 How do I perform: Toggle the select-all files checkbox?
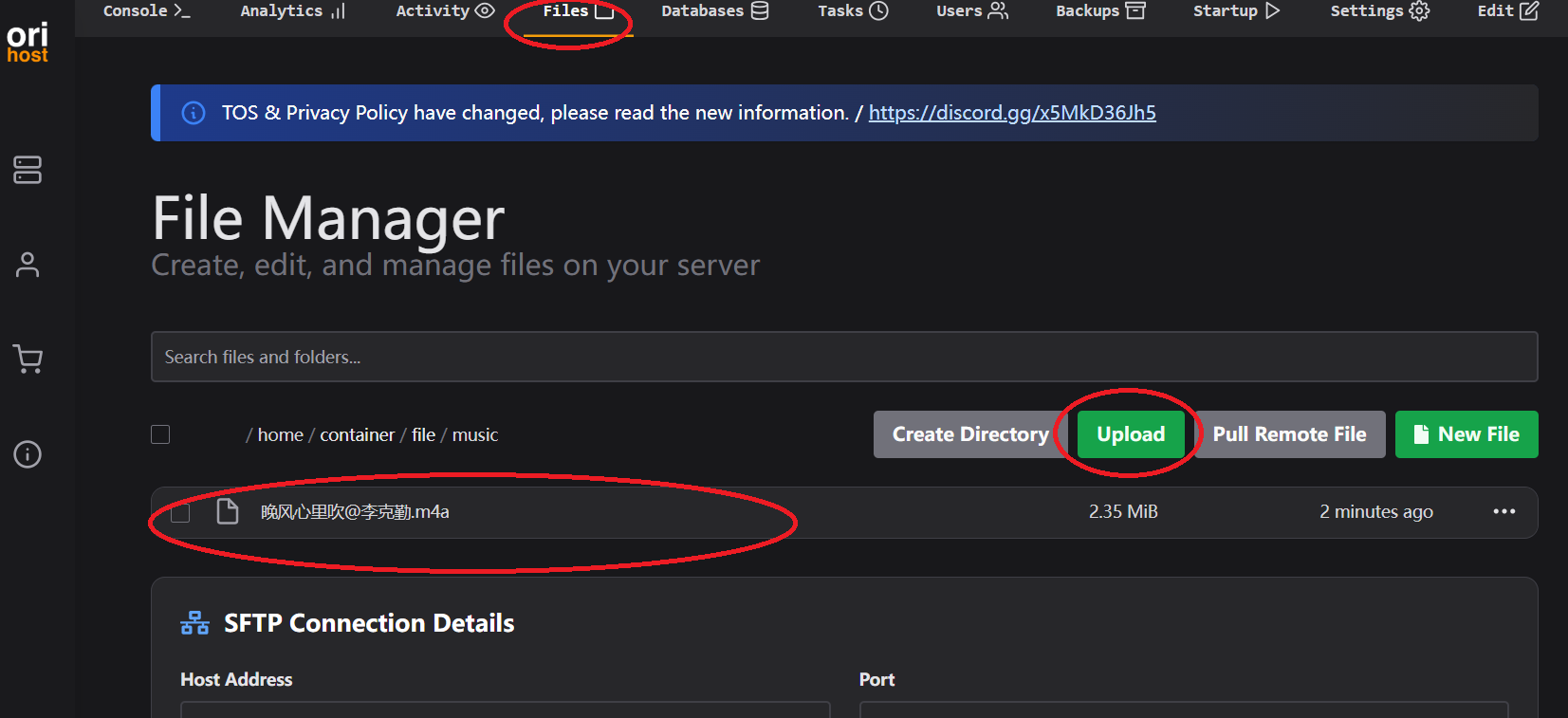pos(160,434)
